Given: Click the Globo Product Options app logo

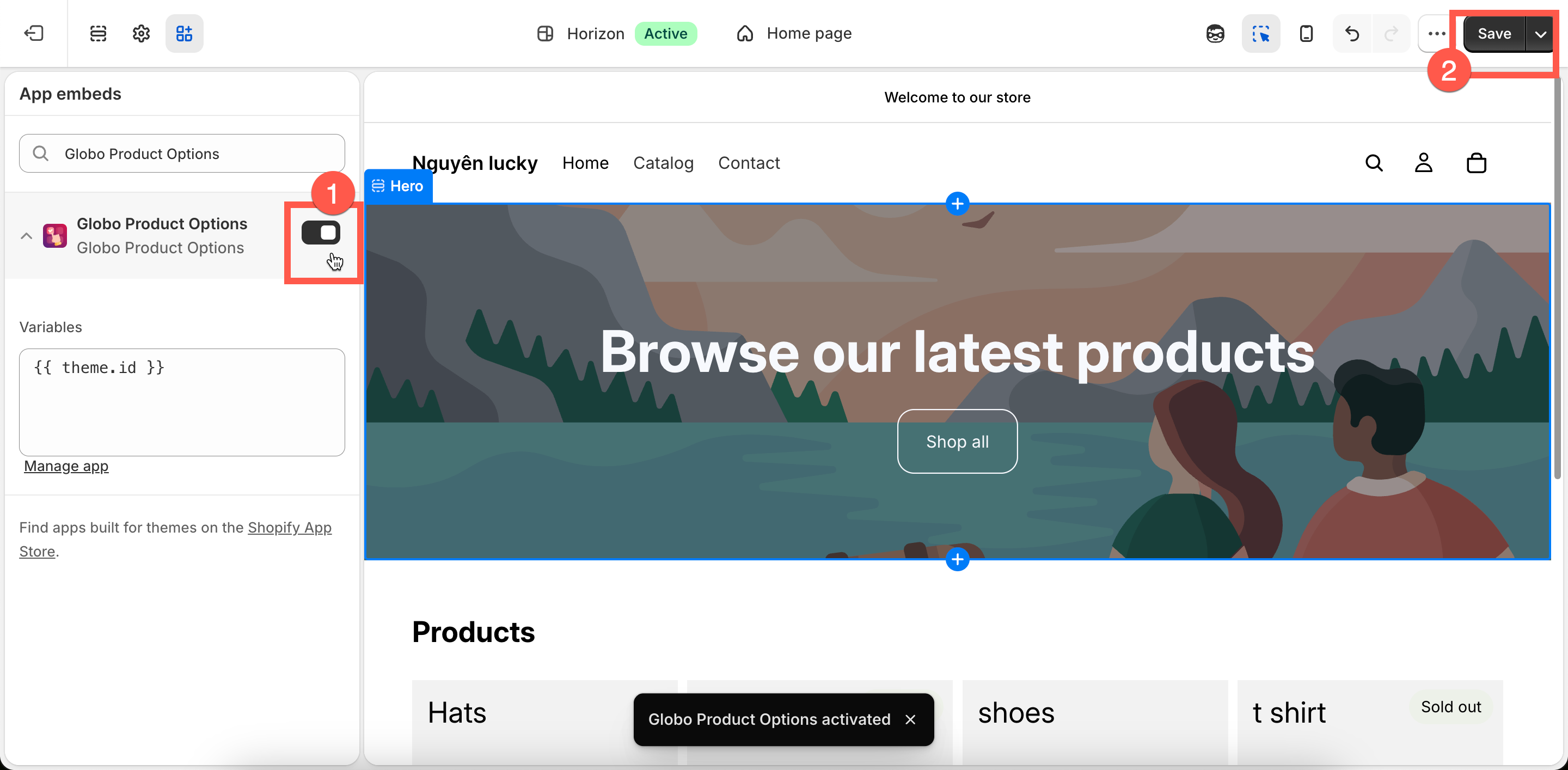Looking at the screenshot, I should [55, 235].
